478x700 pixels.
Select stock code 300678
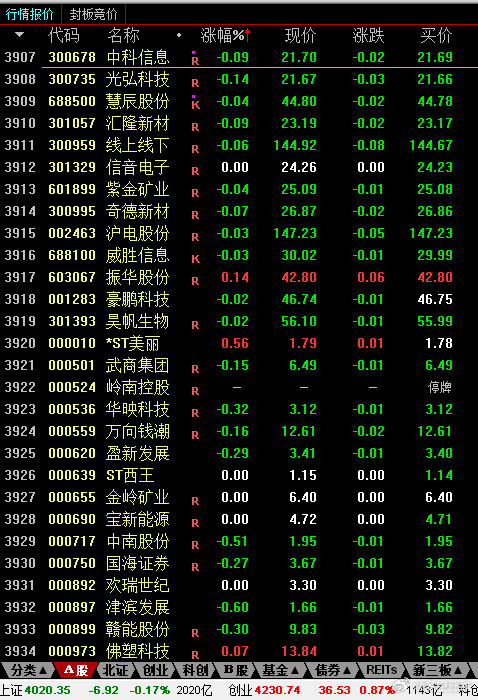(x=72, y=57)
